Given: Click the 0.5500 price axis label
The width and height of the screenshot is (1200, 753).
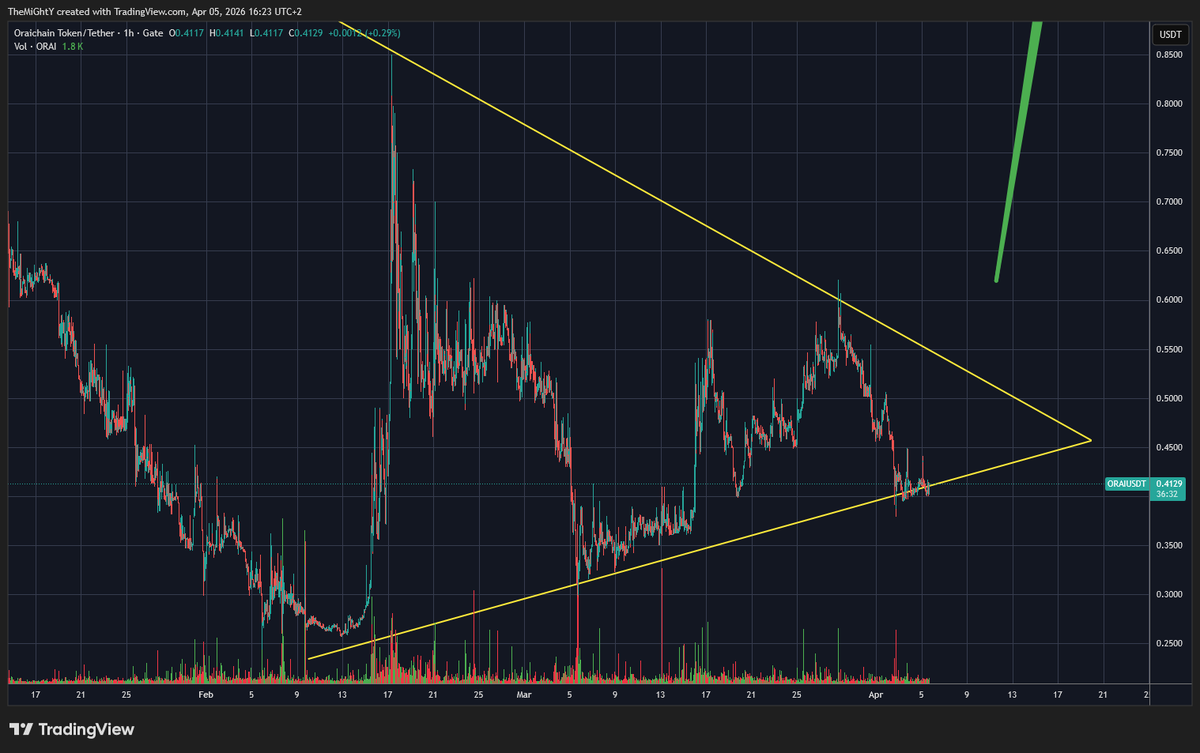Looking at the screenshot, I should point(1170,350).
